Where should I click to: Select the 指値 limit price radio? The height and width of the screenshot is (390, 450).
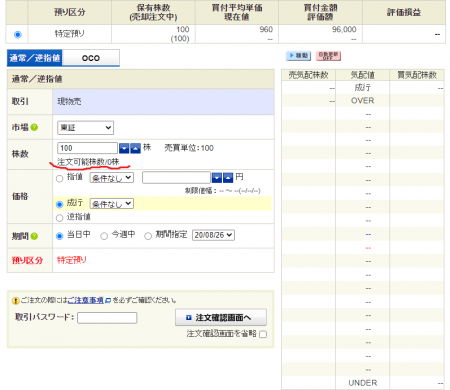(x=60, y=179)
